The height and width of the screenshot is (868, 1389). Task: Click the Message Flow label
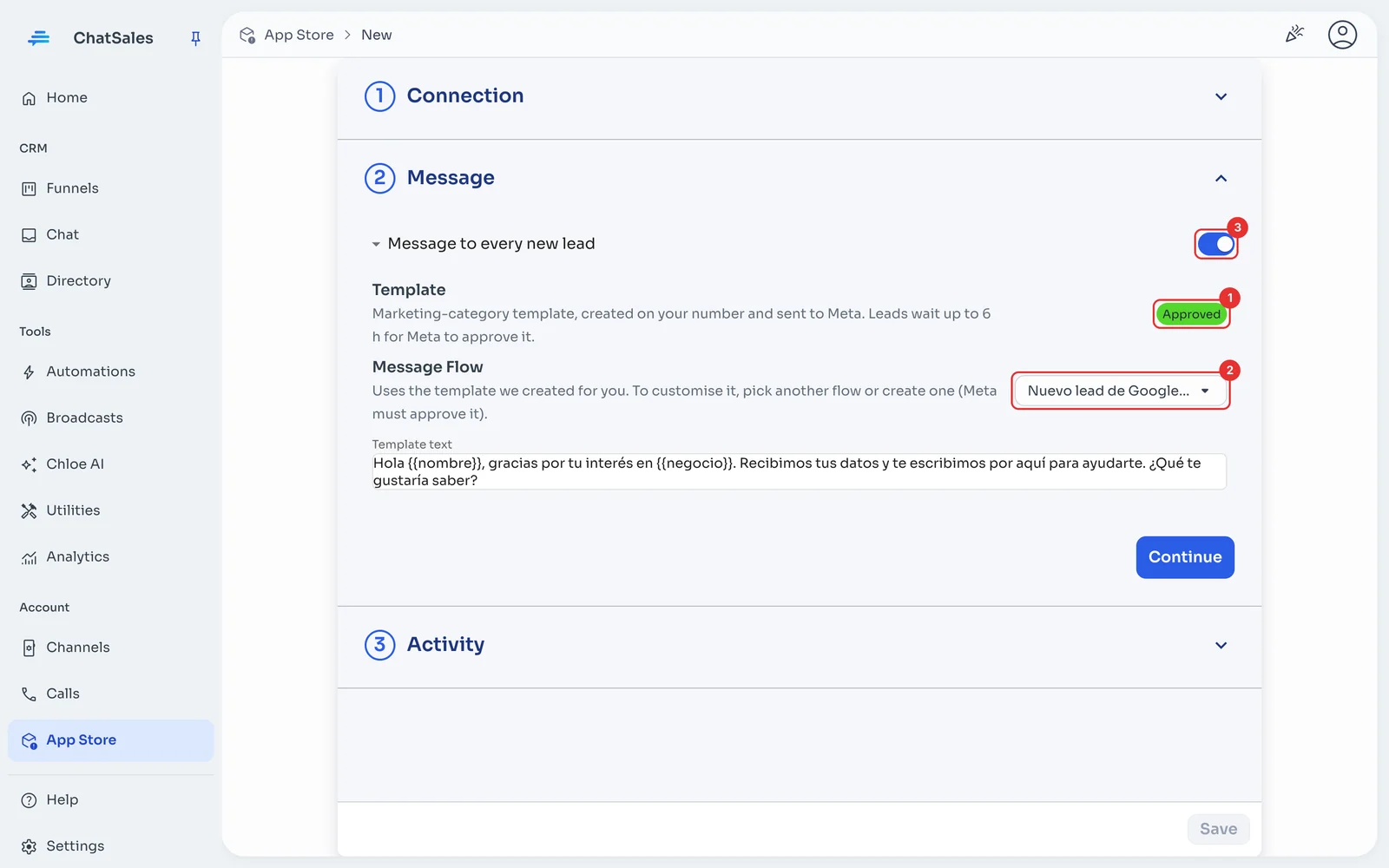pos(427,367)
